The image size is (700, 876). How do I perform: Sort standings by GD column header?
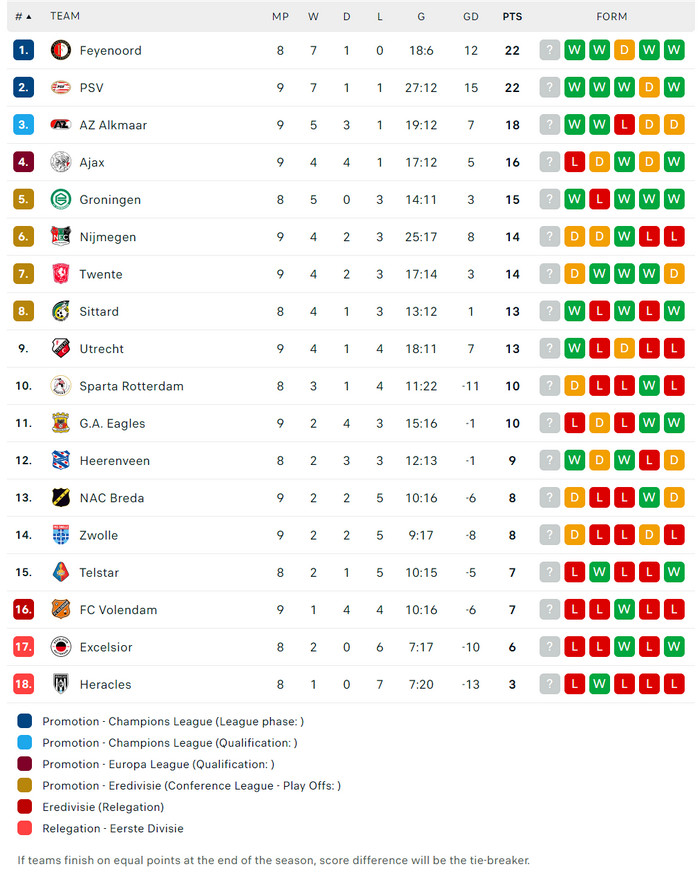(x=471, y=17)
